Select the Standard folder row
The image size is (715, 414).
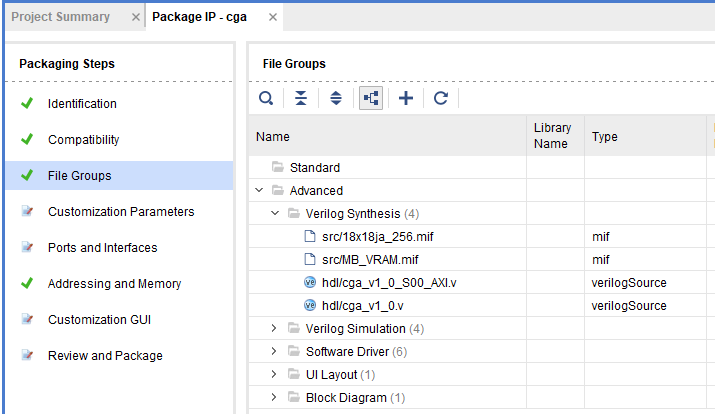point(388,167)
